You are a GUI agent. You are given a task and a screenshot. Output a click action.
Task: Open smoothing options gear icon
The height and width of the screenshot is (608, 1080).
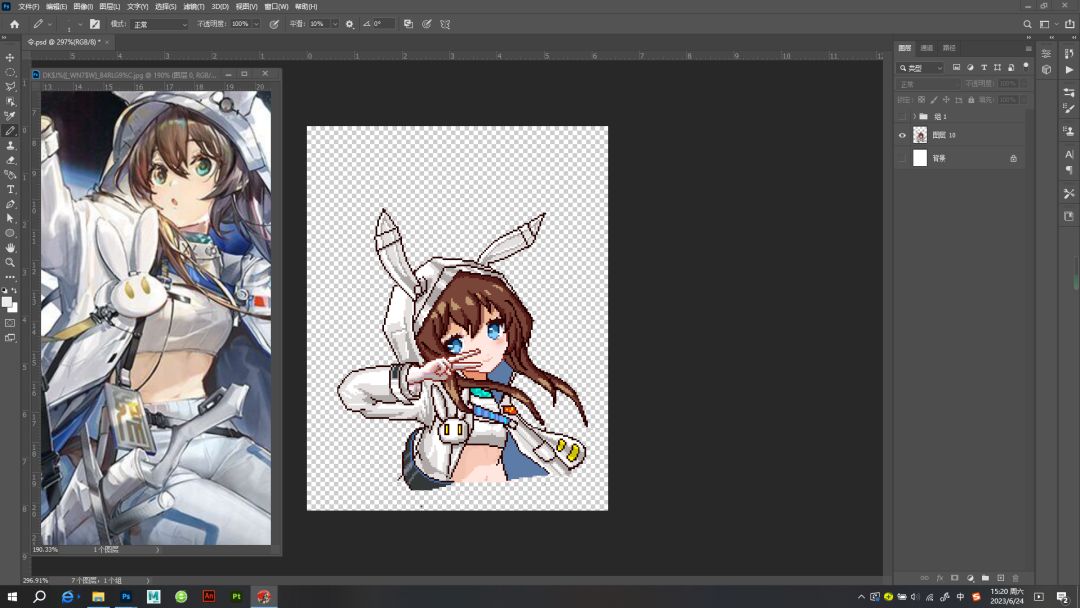click(x=349, y=24)
